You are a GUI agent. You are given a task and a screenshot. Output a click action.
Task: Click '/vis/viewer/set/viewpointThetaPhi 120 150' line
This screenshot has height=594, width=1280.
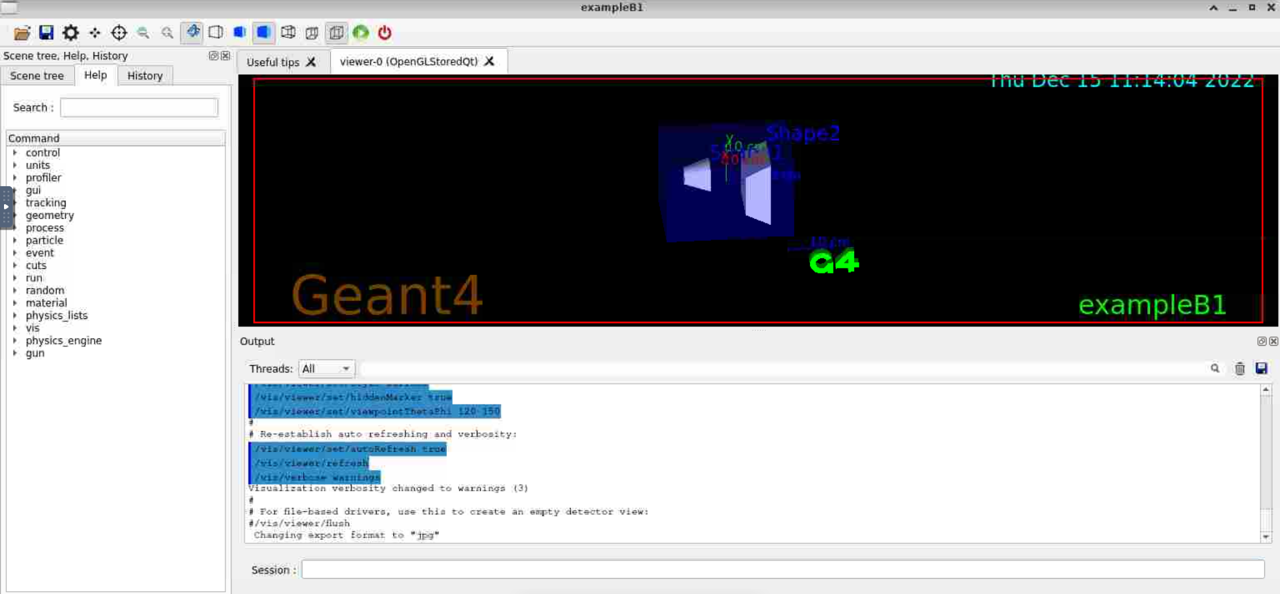pos(377,411)
